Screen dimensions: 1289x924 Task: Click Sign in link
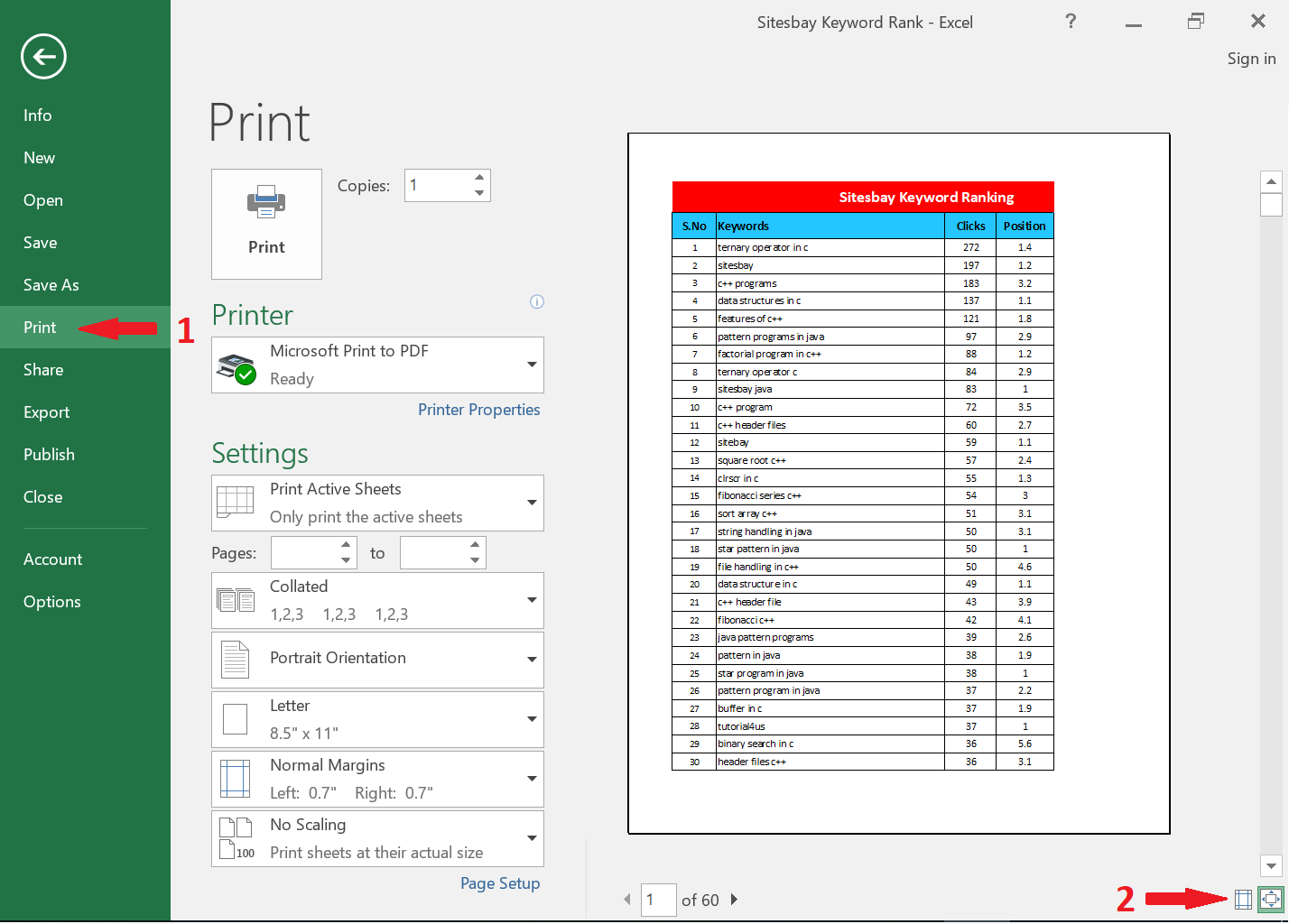click(1251, 59)
